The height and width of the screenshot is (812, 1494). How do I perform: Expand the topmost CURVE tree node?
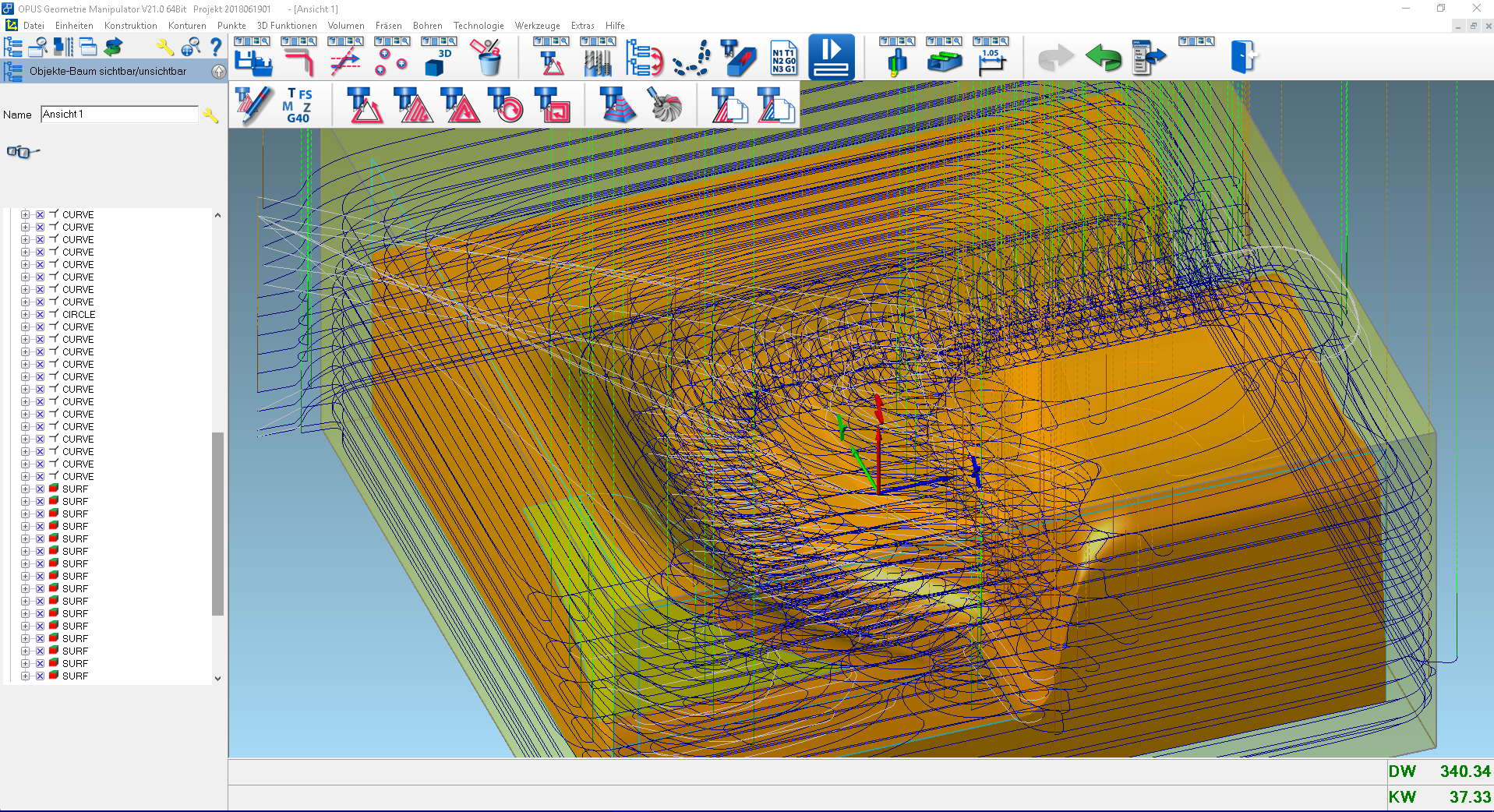[x=25, y=215]
